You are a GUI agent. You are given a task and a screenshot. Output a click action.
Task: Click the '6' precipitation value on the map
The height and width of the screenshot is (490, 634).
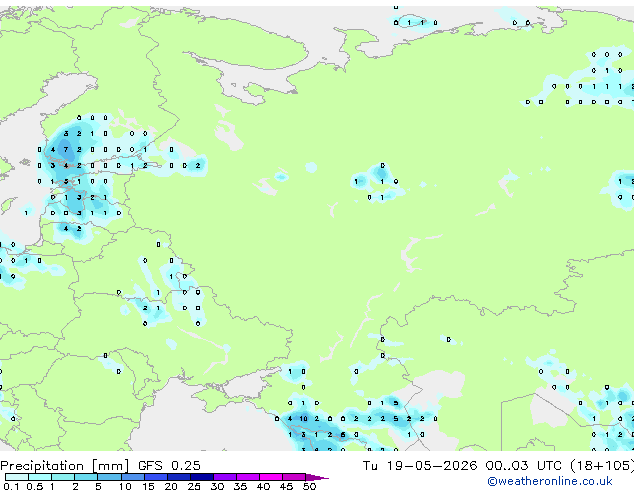343,435
